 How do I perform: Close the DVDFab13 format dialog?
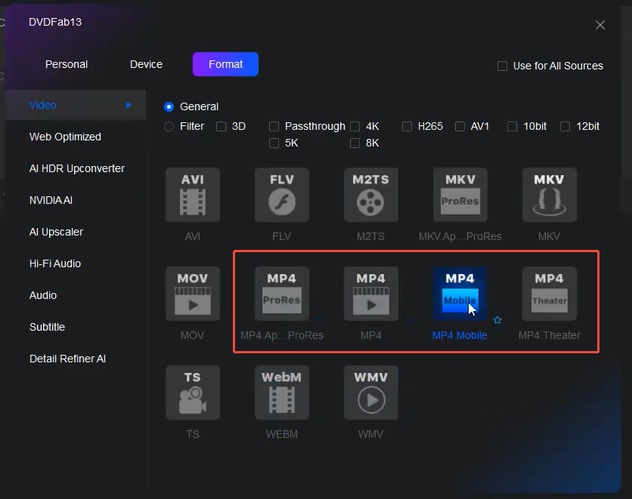pos(600,25)
